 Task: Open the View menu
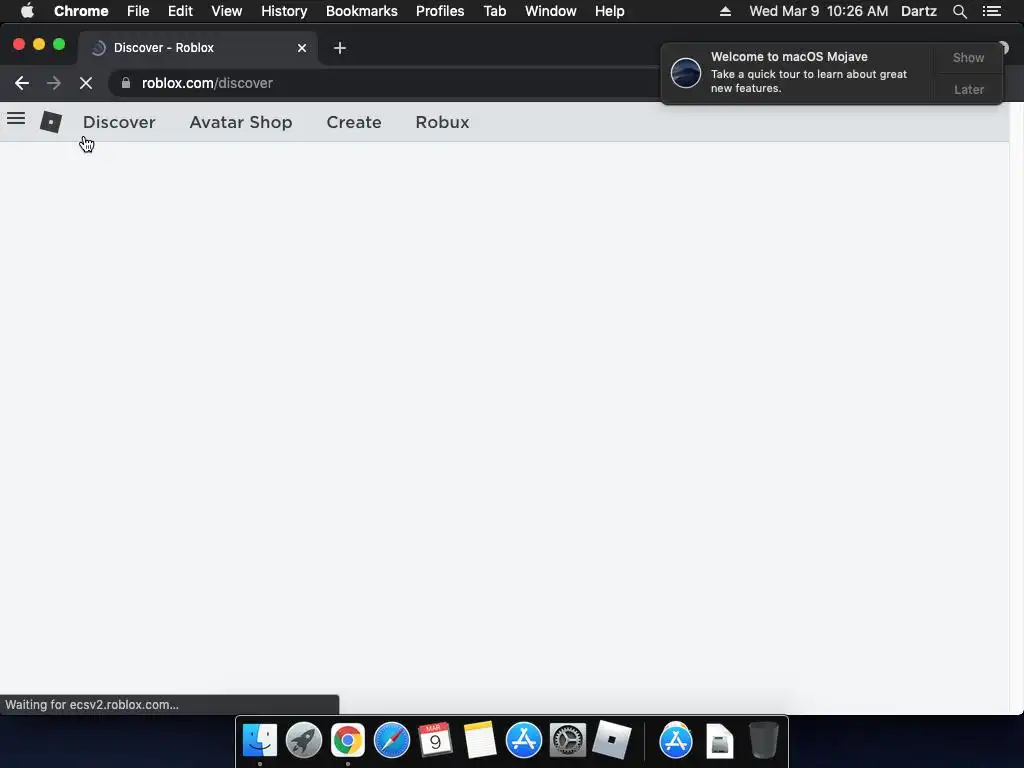(x=226, y=11)
